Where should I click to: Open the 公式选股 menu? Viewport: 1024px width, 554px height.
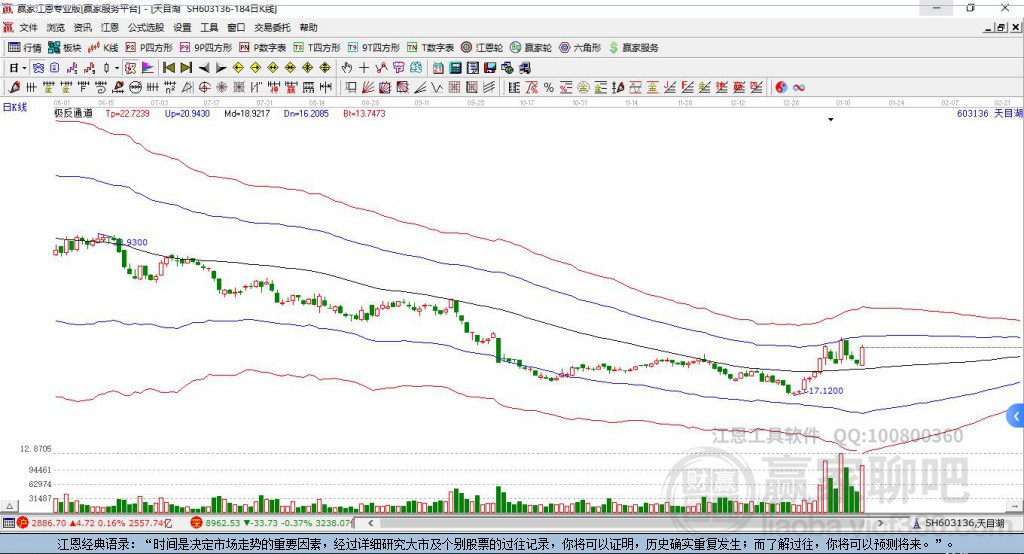(146, 27)
